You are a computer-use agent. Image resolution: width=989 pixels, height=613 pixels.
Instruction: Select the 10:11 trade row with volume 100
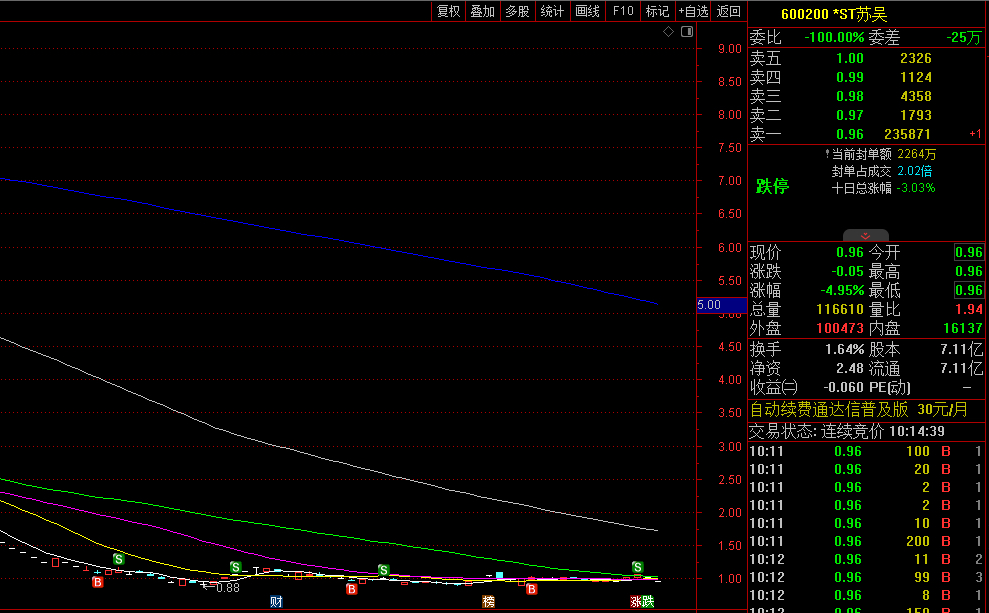[866, 452]
